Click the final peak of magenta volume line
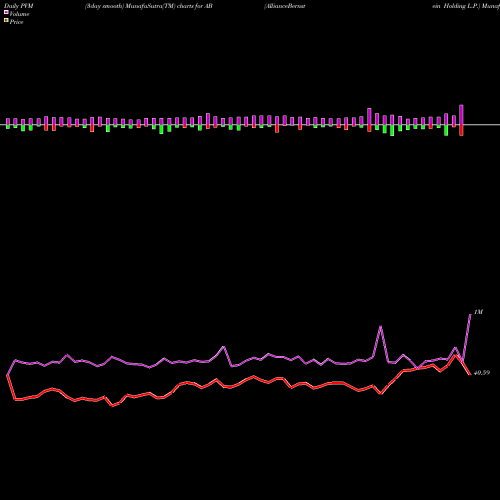500x500 pixels. pyautogui.click(x=470, y=314)
